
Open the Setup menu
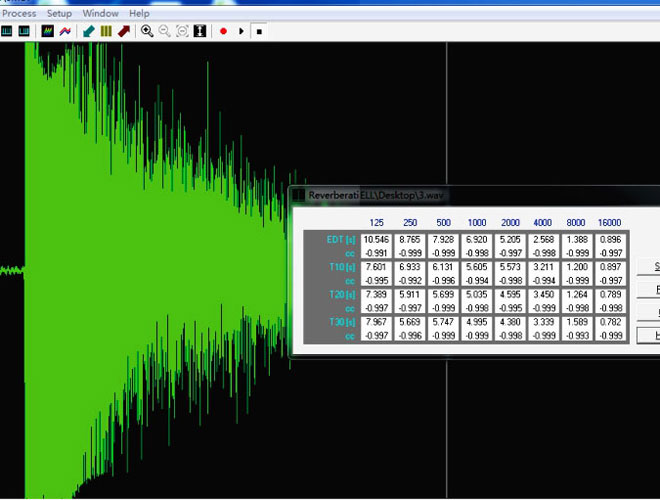(59, 13)
